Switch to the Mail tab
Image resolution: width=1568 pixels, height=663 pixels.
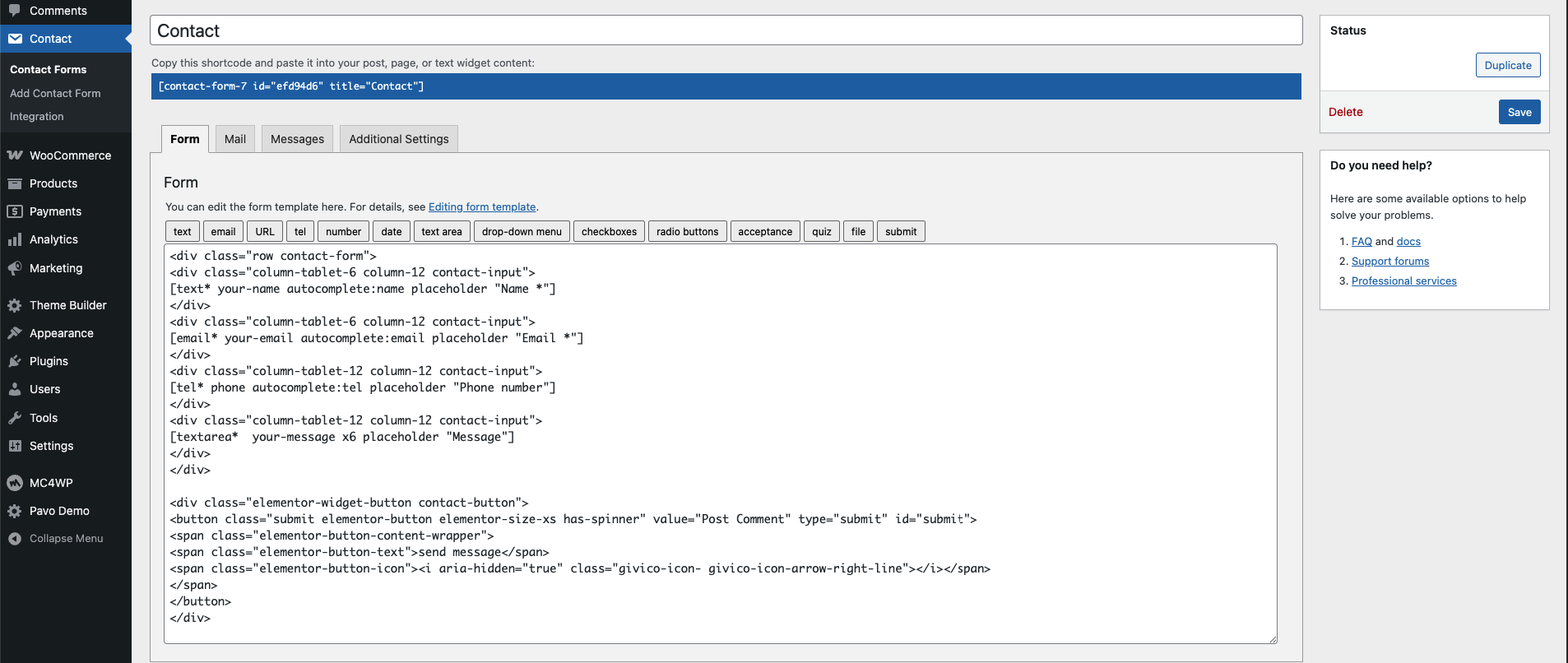(235, 139)
